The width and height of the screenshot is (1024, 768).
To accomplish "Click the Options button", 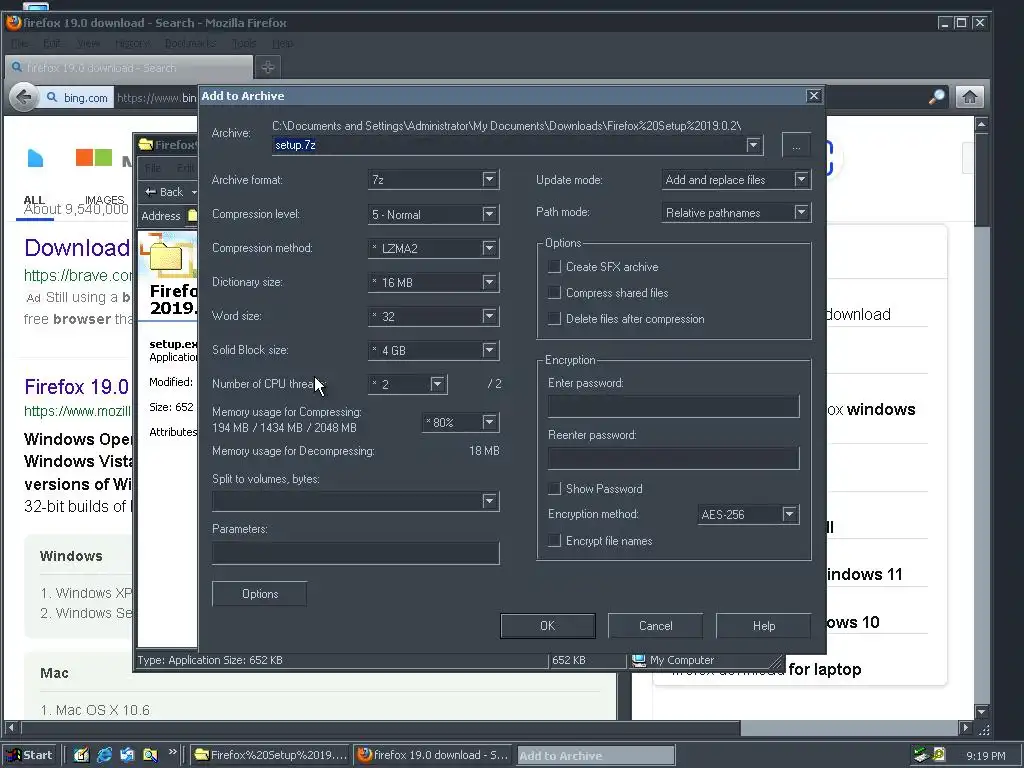I will (x=260, y=594).
